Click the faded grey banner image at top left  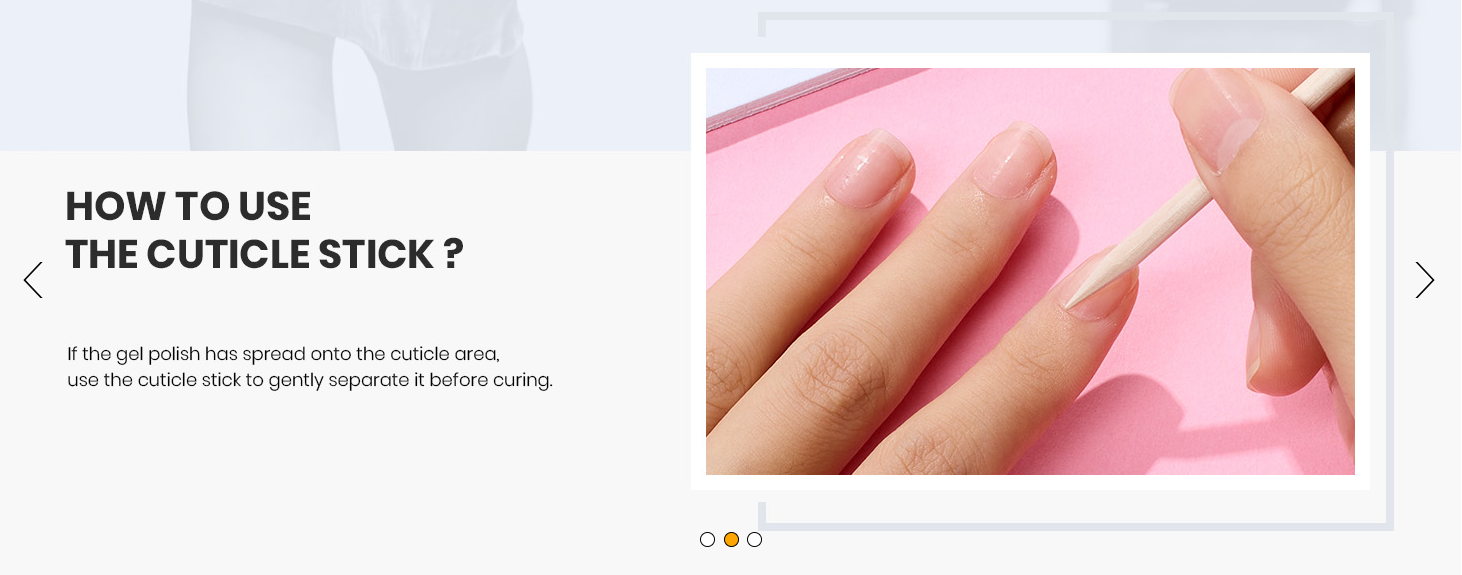tap(360, 75)
